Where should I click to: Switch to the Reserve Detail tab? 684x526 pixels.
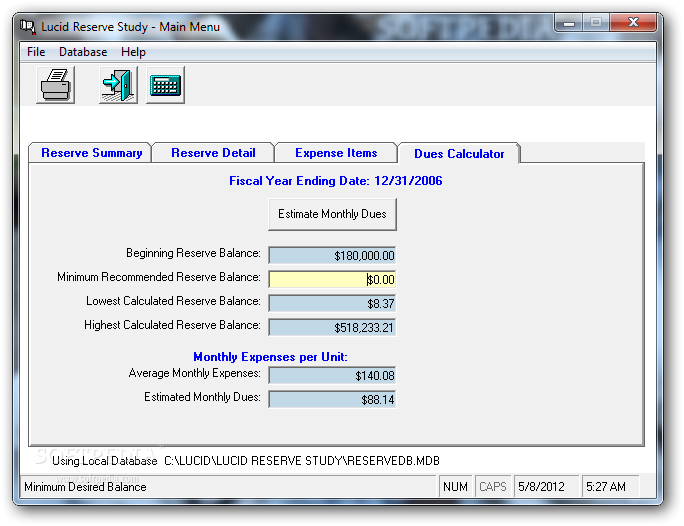(x=213, y=153)
